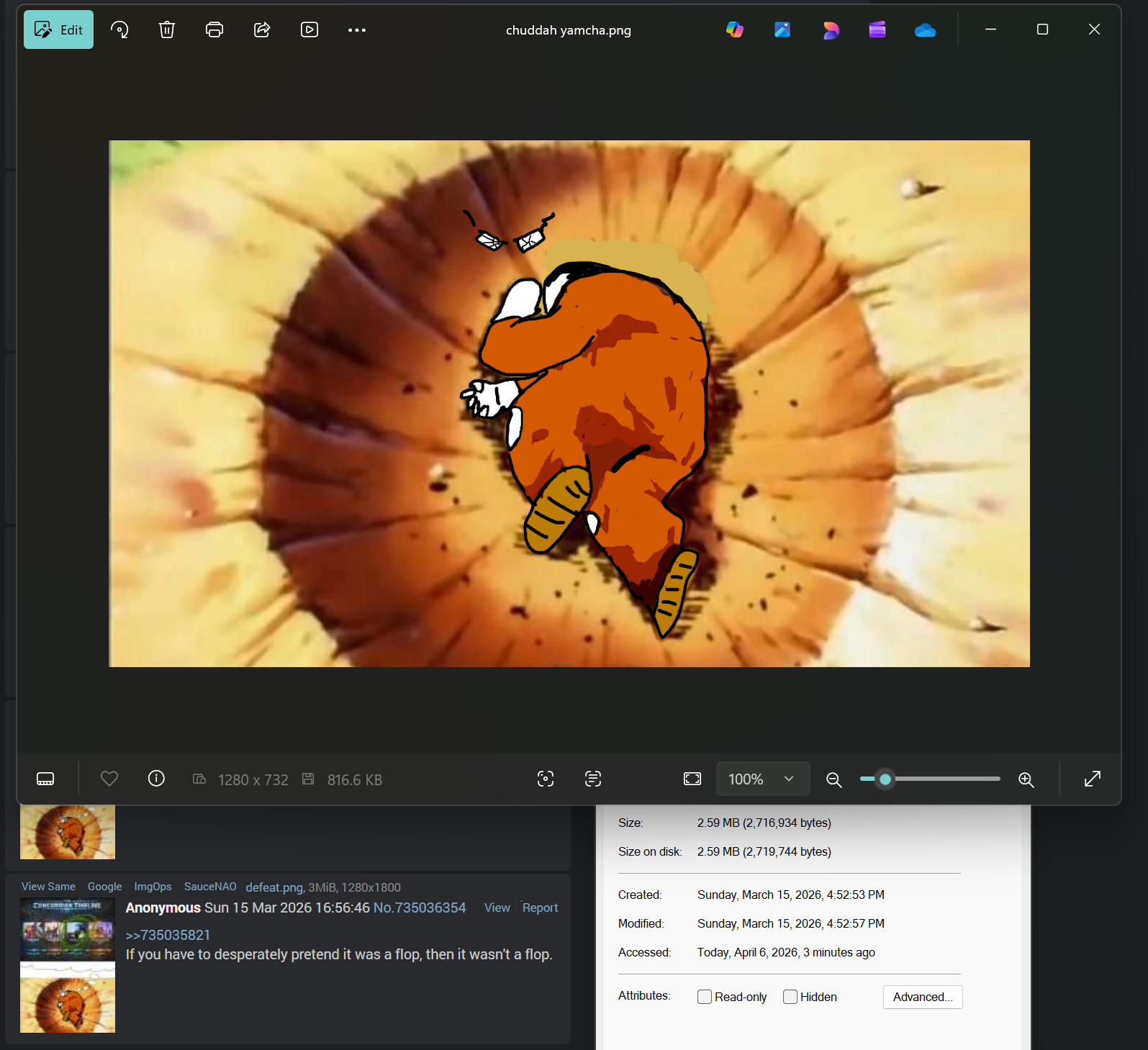Open the OneDrive cloud icon
1148x1050 pixels.
point(925,30)
